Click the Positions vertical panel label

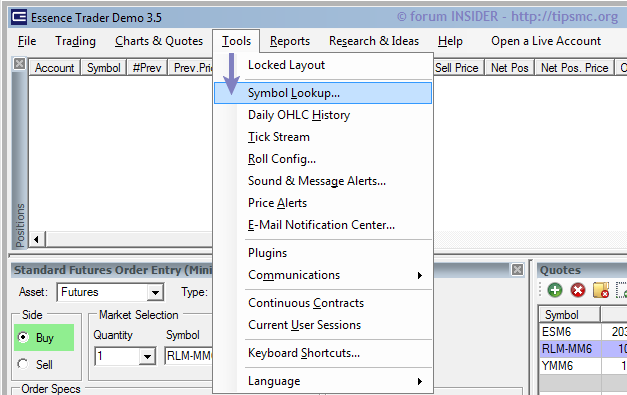click(x=20, y=225)
